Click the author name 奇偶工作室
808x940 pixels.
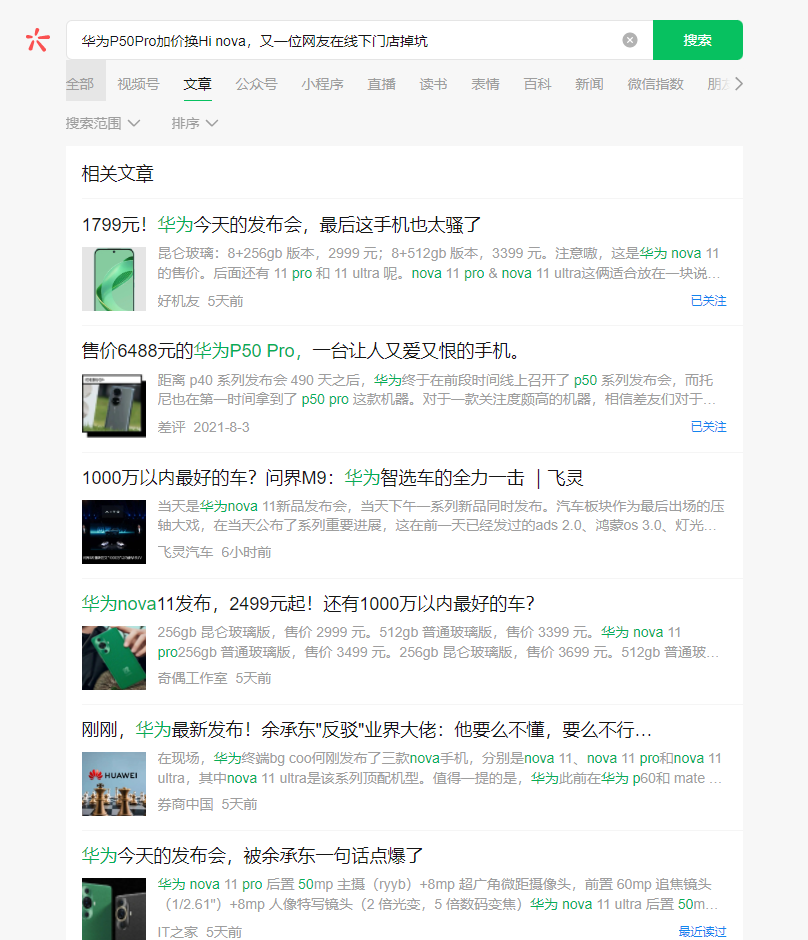(x=192, y=678)
